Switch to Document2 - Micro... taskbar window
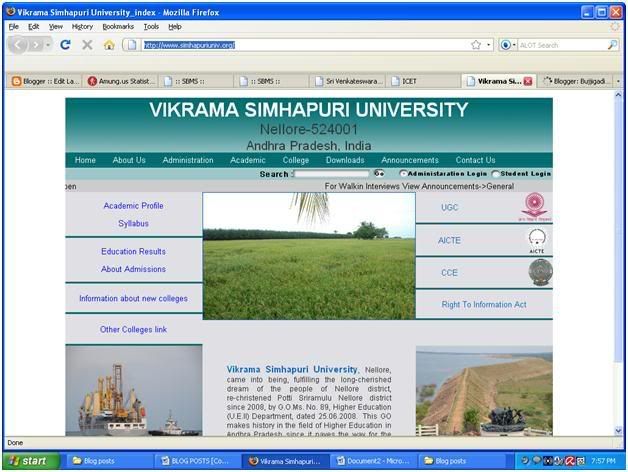The image size is (628, 472). click(373, 461)
